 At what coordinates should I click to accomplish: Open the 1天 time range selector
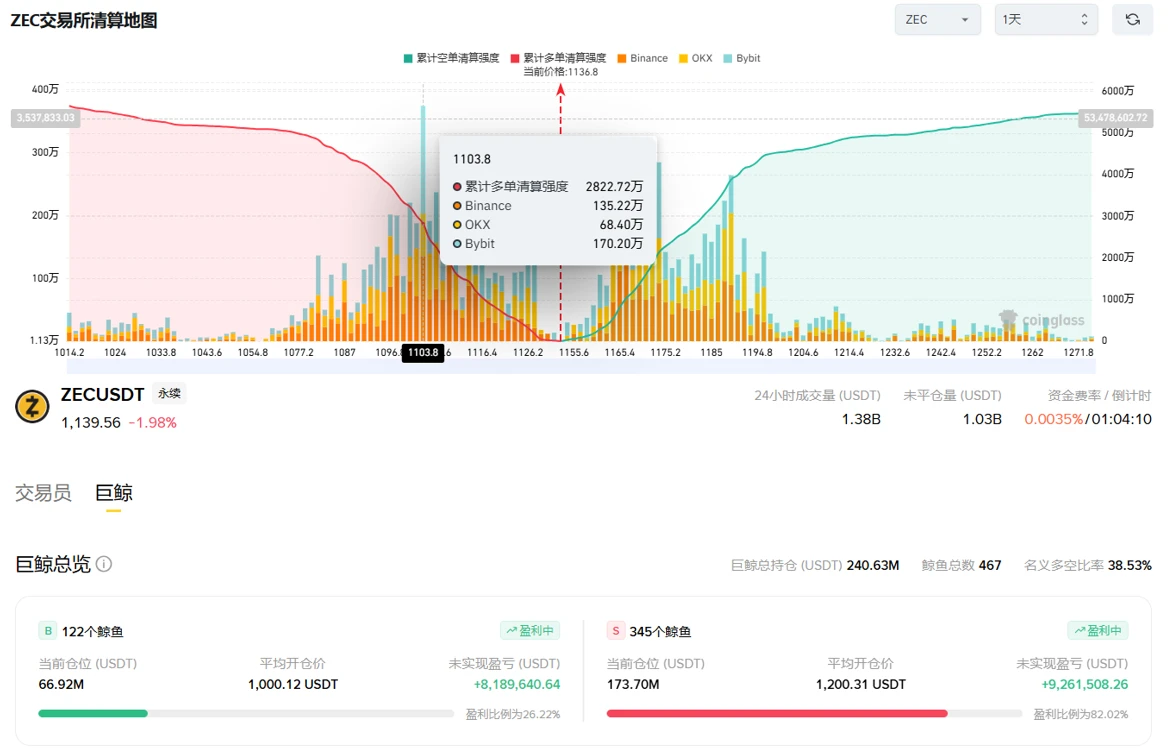[x=1046, y=20]
